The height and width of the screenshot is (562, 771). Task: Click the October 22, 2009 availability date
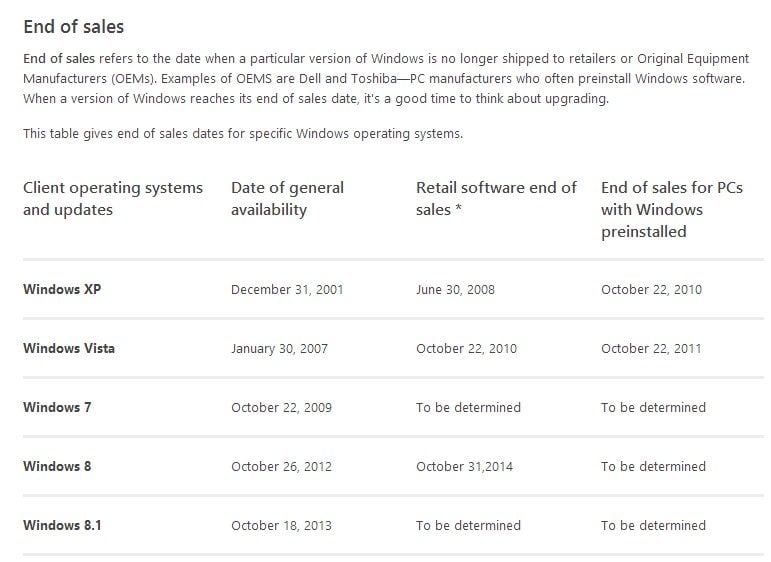281,408
